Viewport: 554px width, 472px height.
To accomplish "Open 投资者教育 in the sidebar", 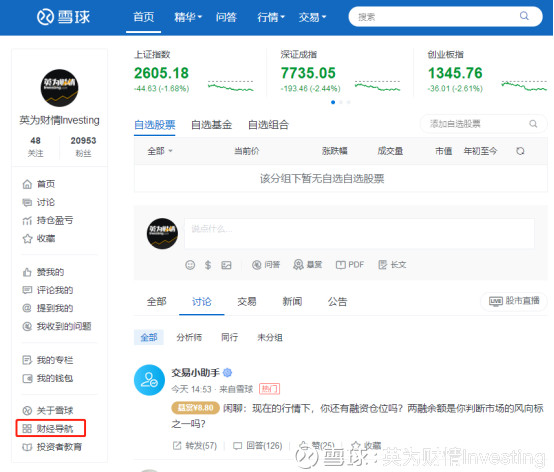I will point(52,447).
